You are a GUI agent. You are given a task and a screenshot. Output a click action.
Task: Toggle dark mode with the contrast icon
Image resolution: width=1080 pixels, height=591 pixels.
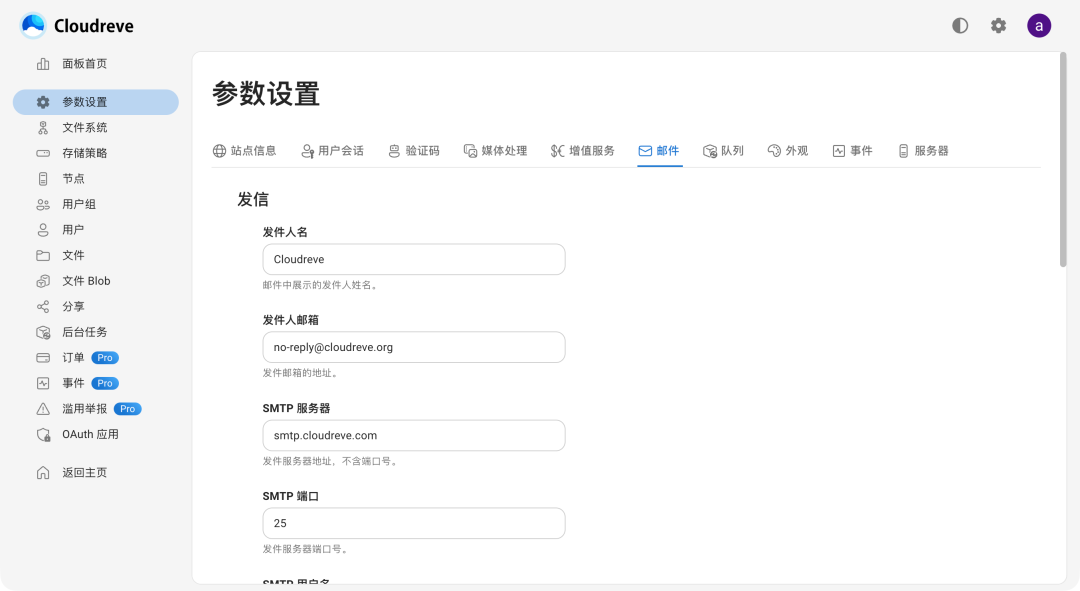tap(959, 25)
